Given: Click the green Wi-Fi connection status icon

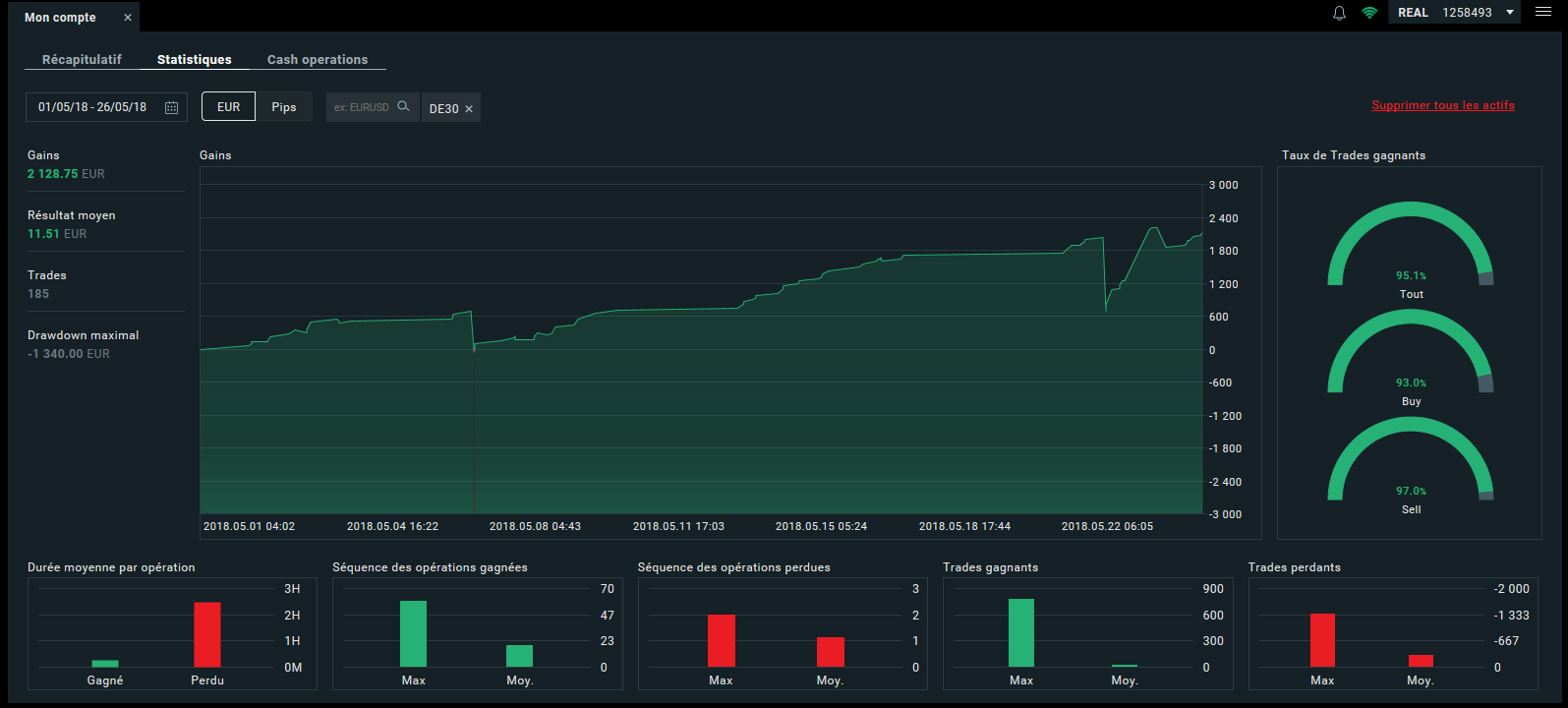Looking at the screenshot, I should pos(1369,13).
